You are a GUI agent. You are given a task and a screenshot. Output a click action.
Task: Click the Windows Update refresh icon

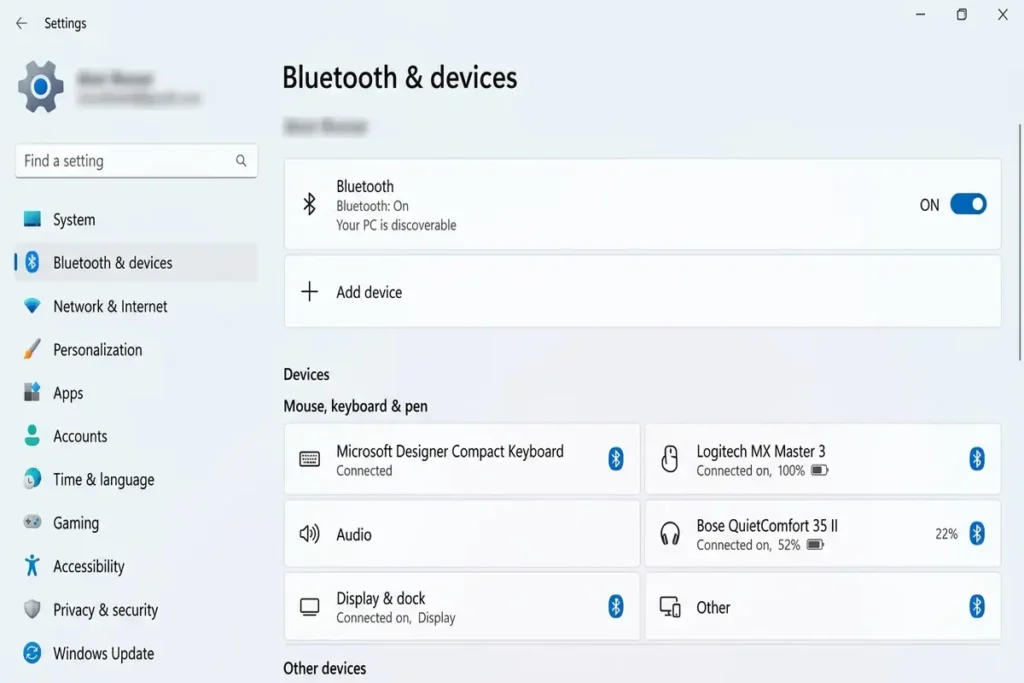tap(32, 652)
